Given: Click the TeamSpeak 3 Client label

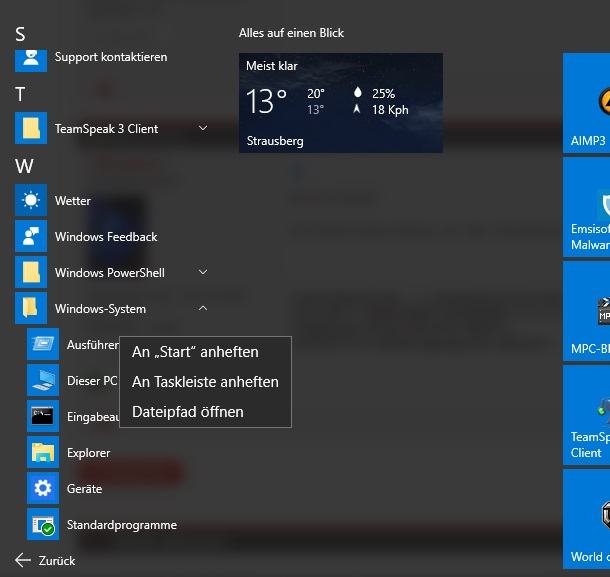Looking at the screenshot, I should 107,129.
